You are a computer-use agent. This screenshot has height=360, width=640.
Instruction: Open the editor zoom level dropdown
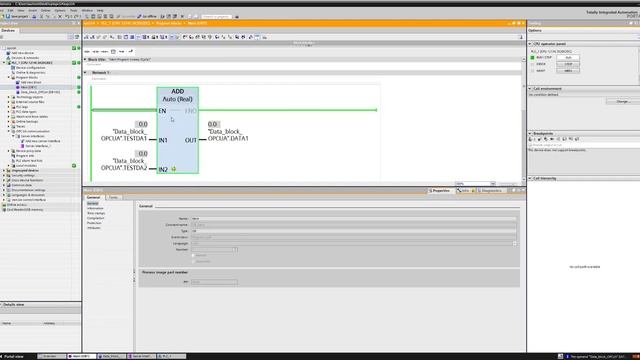[x=493, y=184]
